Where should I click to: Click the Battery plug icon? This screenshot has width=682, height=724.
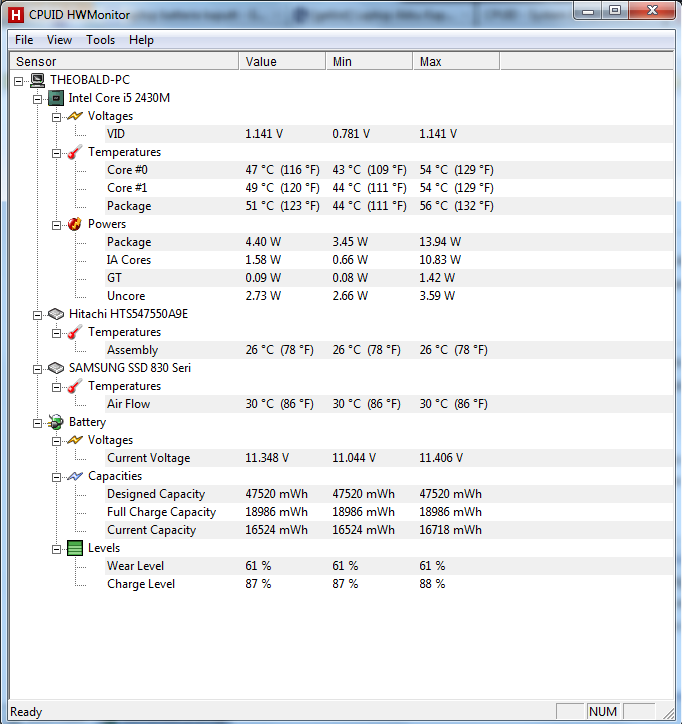click(x=56, y=422)
